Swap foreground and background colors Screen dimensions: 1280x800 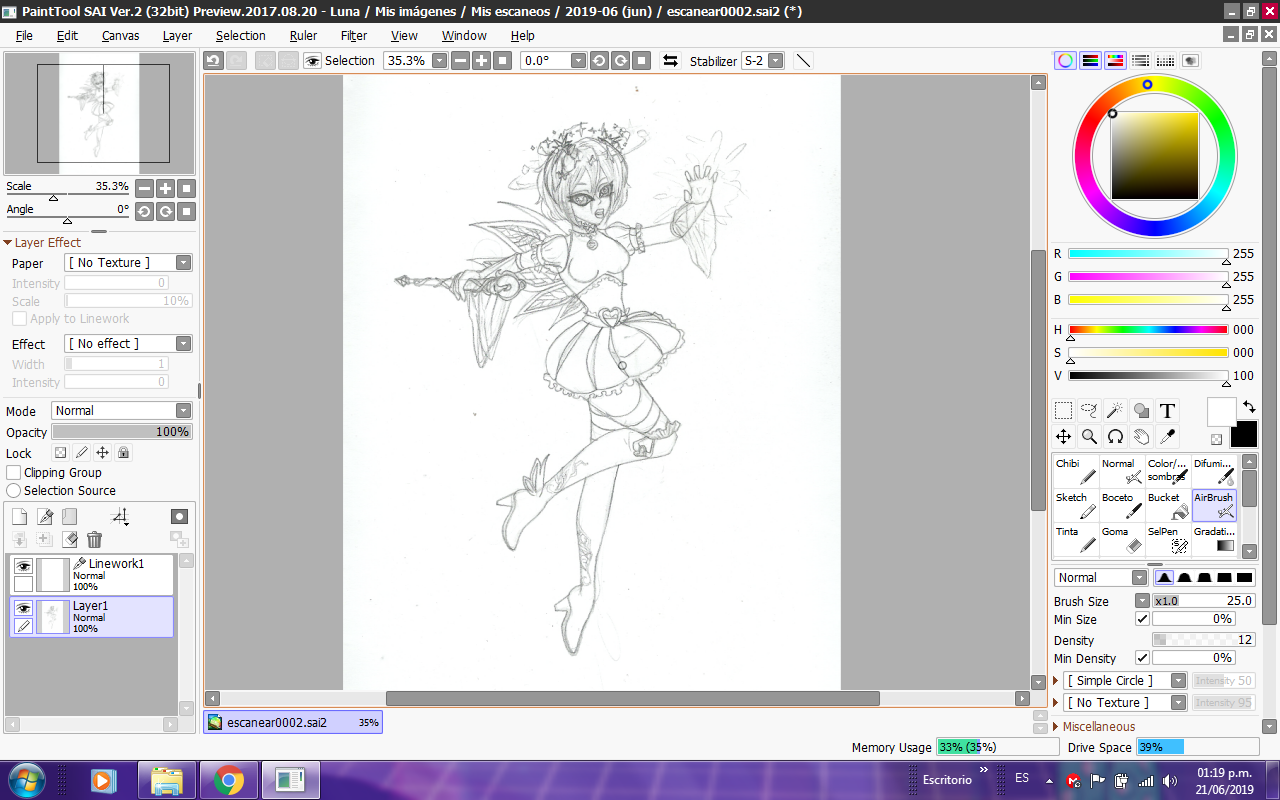pyautogui.click(x=1249, y=407)
